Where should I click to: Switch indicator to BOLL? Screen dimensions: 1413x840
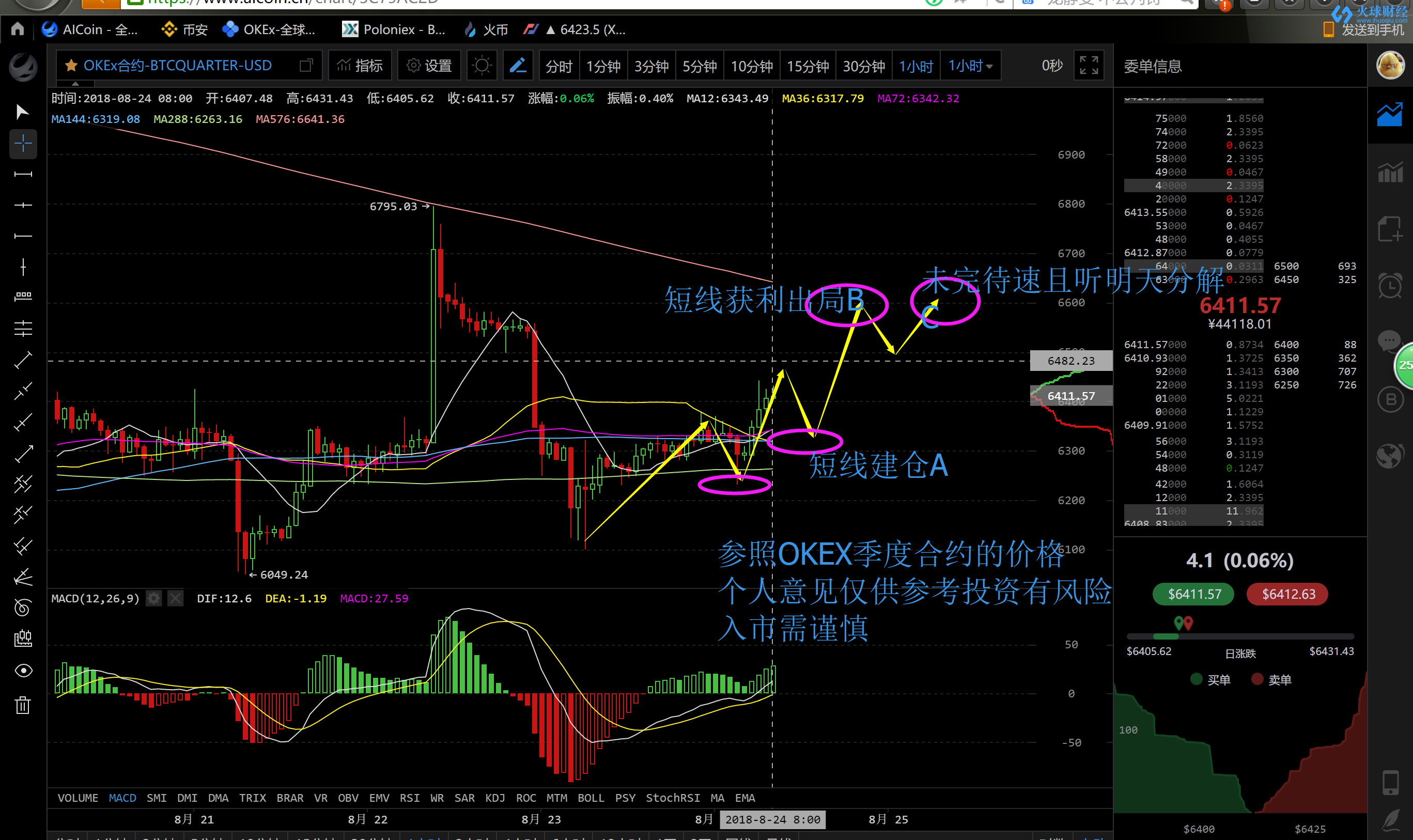click(x=591, y=798)
